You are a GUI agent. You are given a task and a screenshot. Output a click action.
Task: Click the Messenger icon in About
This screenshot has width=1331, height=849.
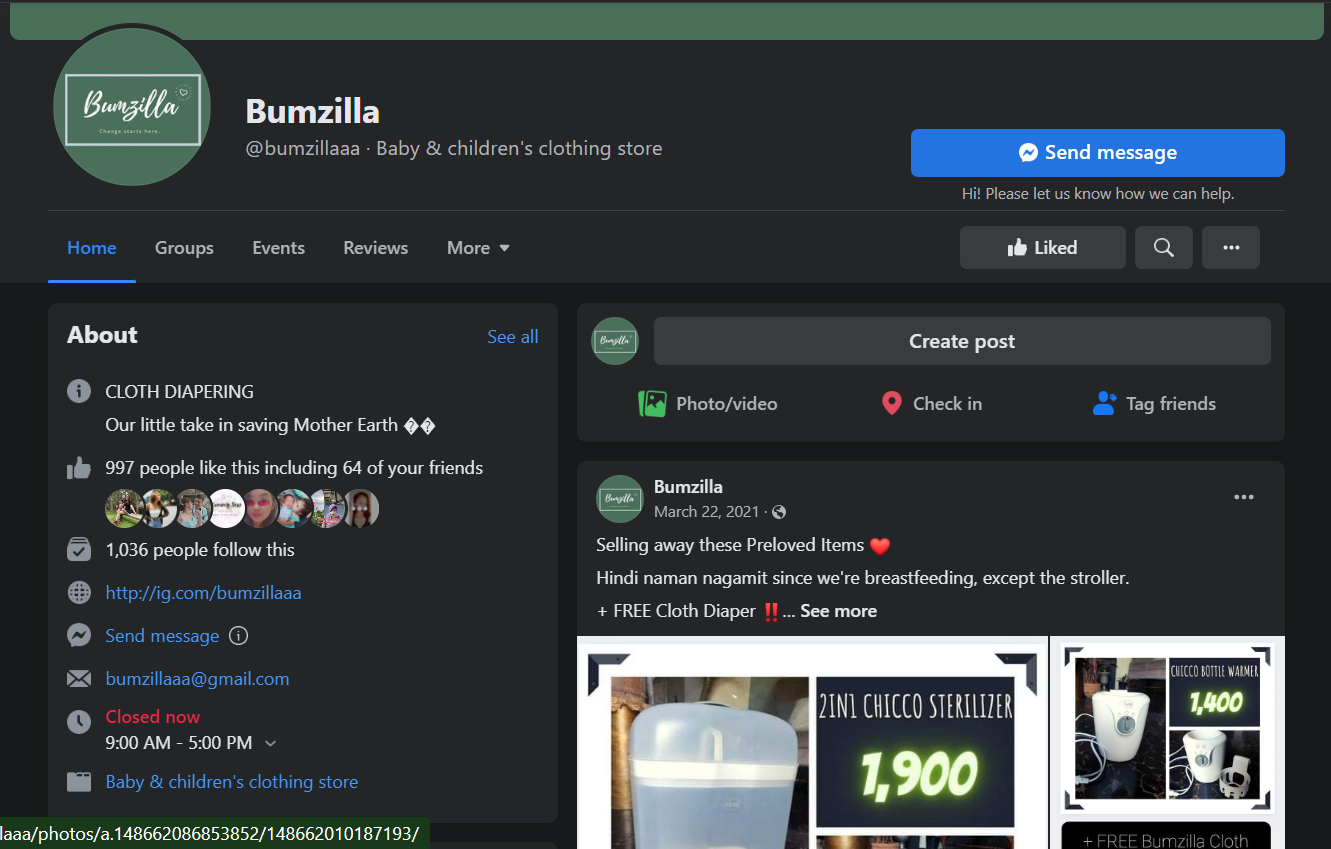(x=79, y=636)
